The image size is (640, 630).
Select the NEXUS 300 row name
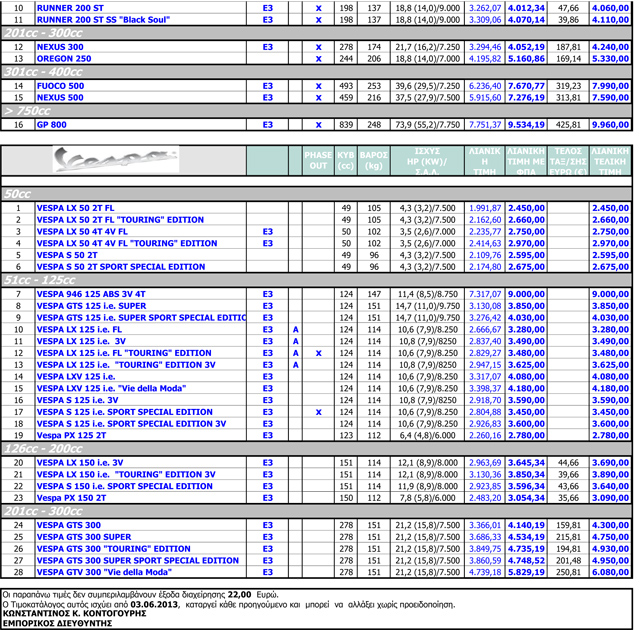(60, 47)
